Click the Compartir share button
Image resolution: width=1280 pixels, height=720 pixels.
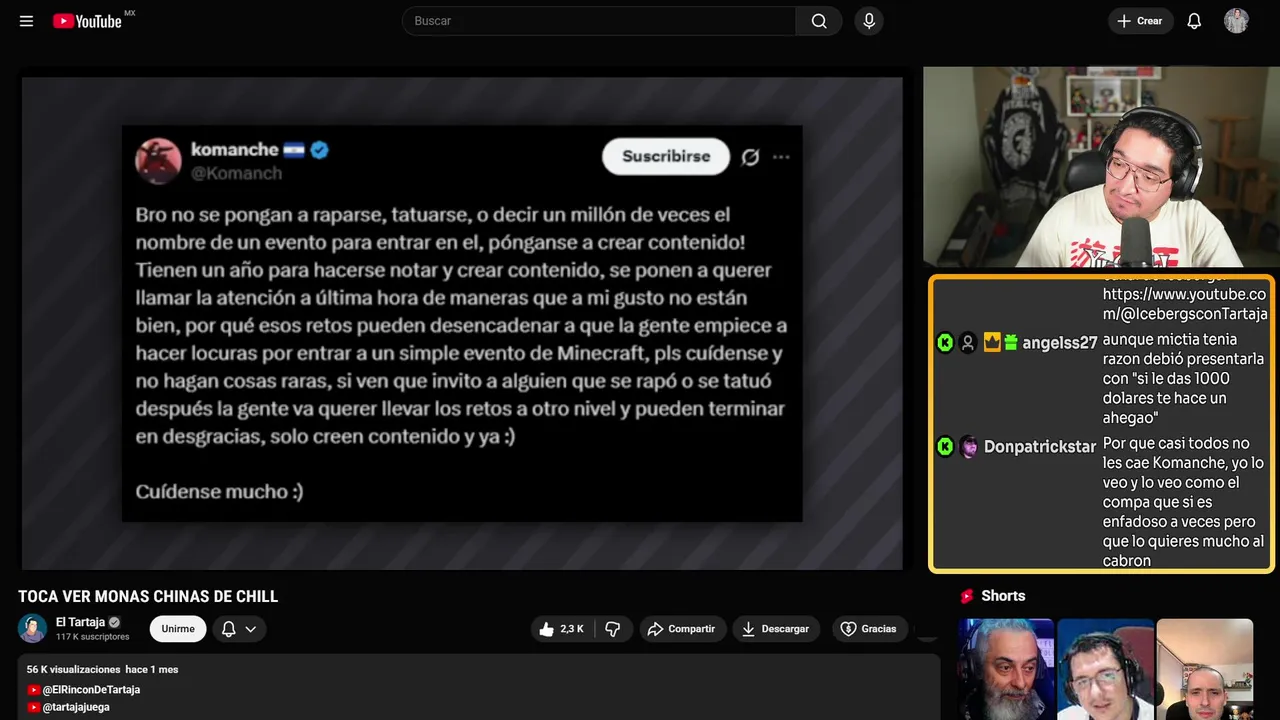[x=682, y=629]
